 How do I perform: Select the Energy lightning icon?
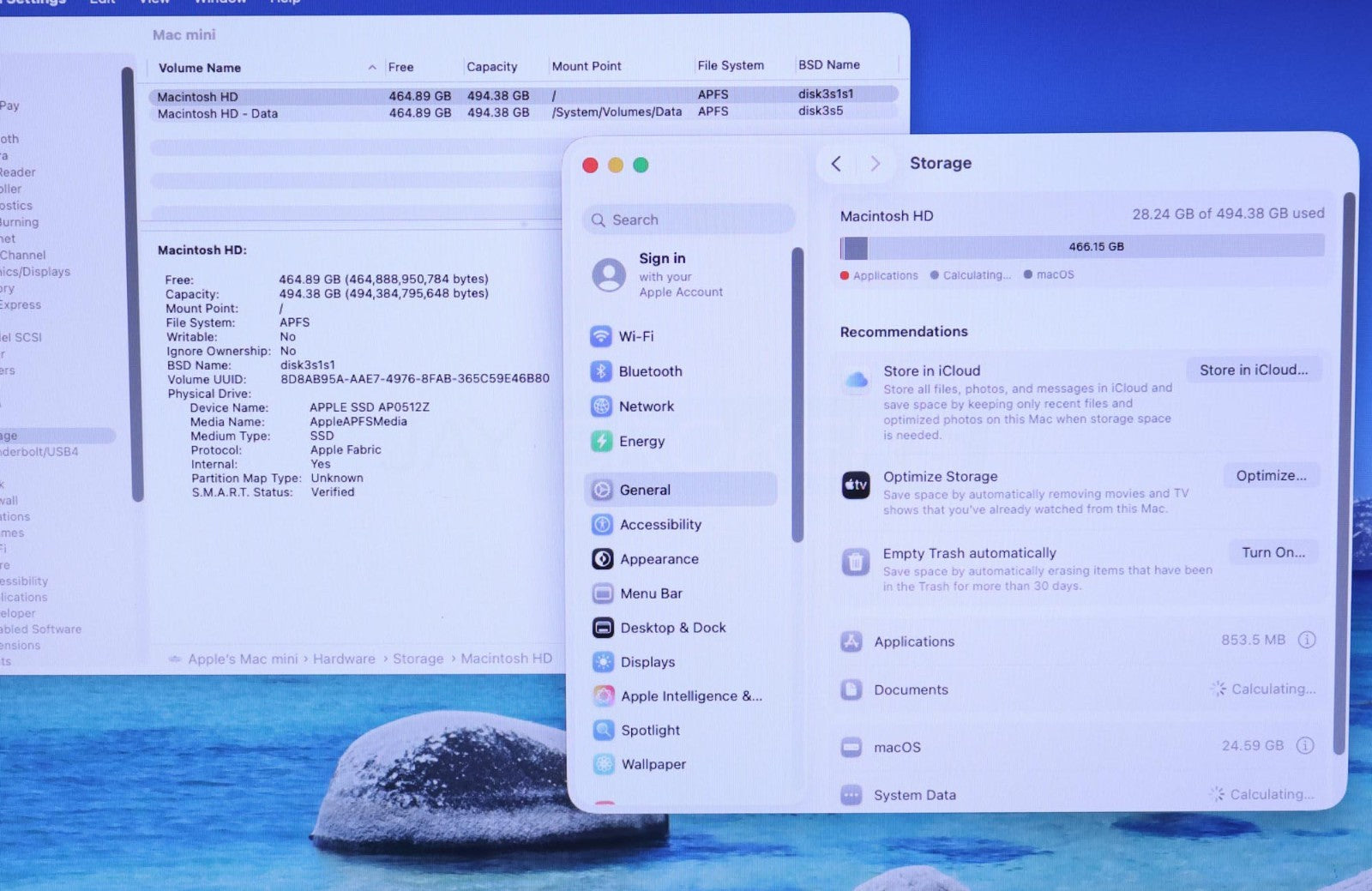601,442
